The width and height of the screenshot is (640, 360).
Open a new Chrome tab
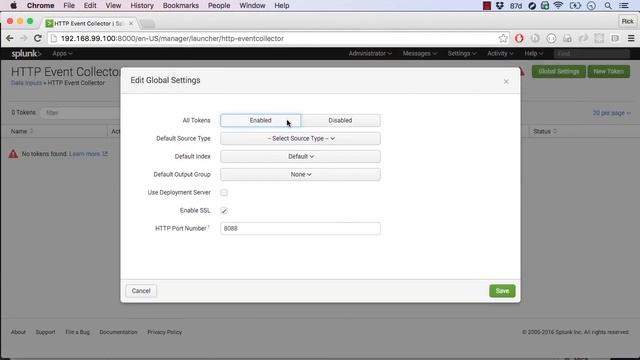tap(148, 24)
